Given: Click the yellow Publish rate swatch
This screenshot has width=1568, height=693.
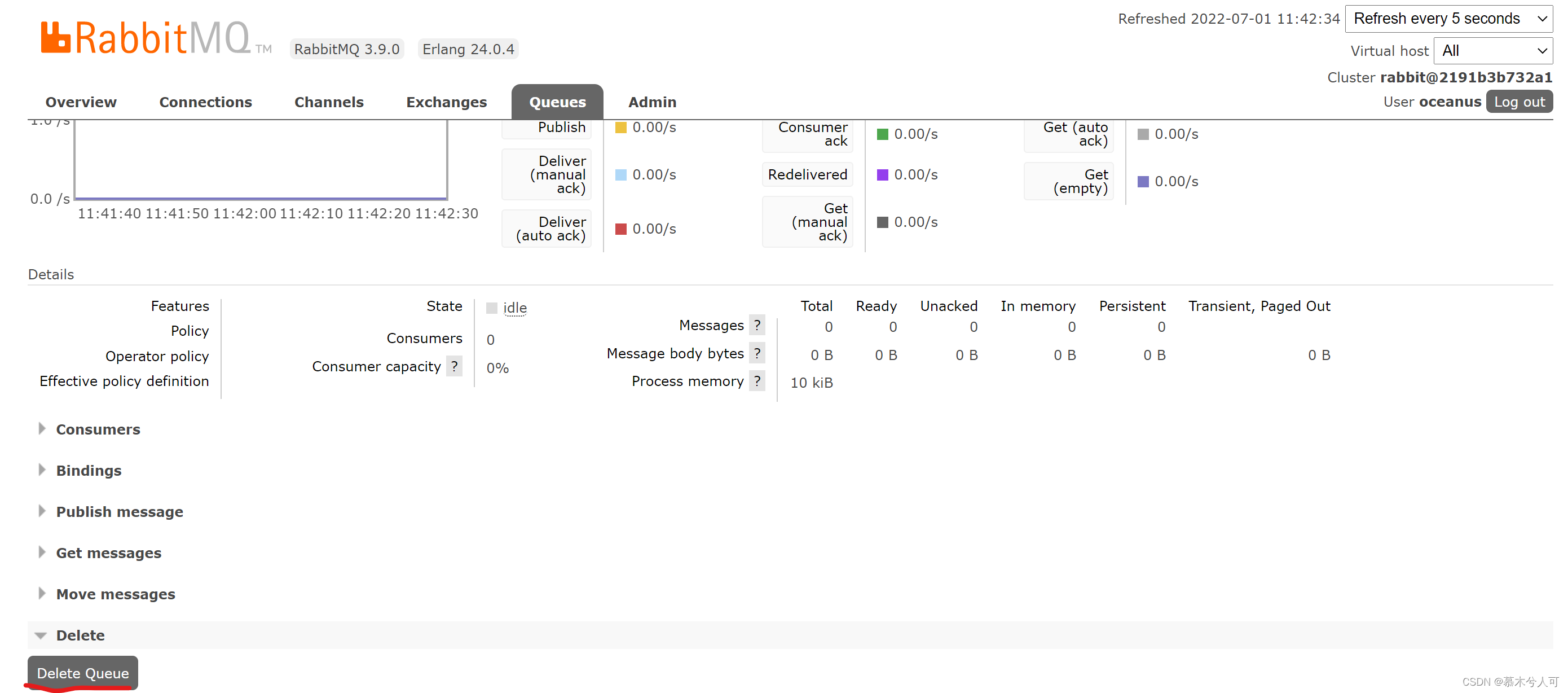Looking at the screenshot, I should (620, 128).
